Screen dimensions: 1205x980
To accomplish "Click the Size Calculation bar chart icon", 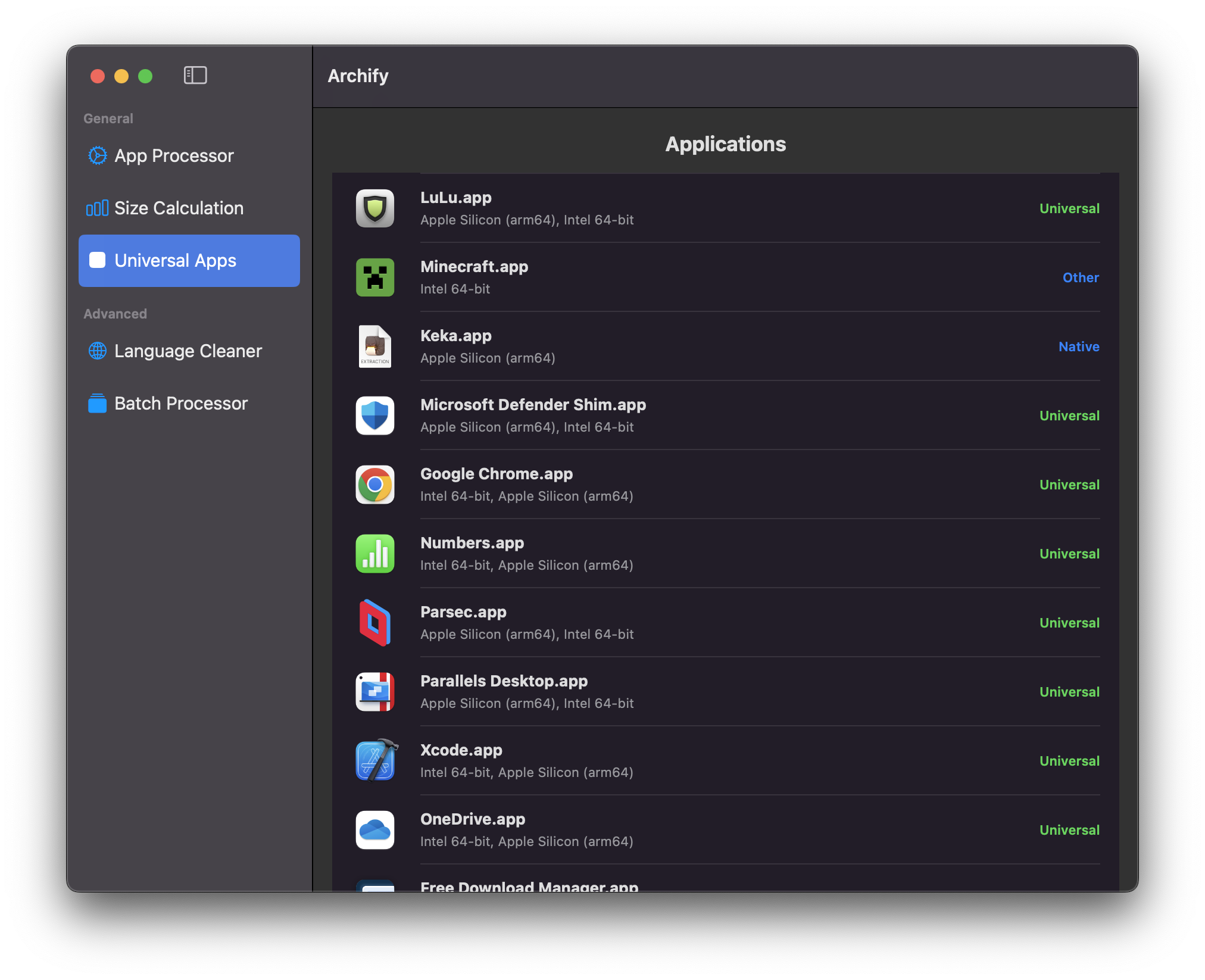I will point(98,208).
